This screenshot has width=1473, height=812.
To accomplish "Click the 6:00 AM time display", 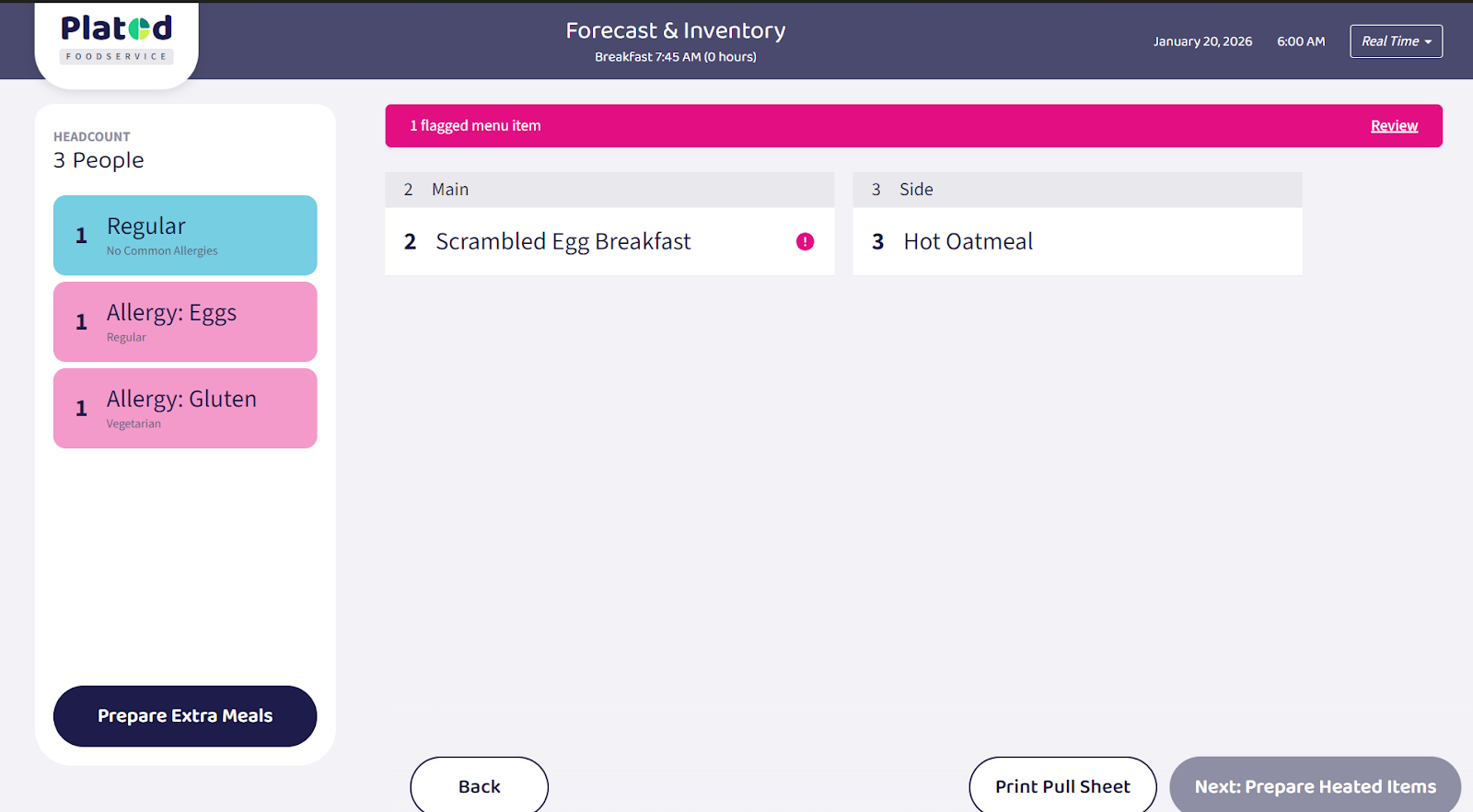I will click(1301, 41).
